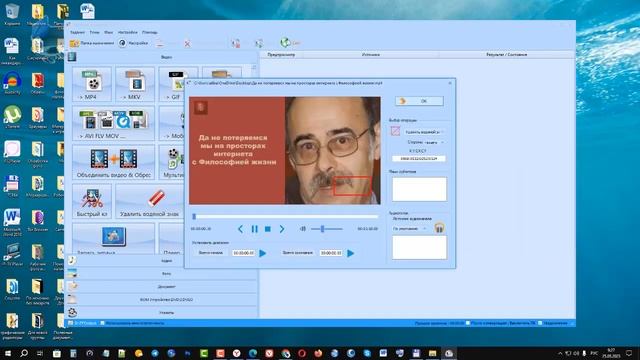Click the audio stream list box
Viewport: 640px width, 360px height.
click(419, 247)
